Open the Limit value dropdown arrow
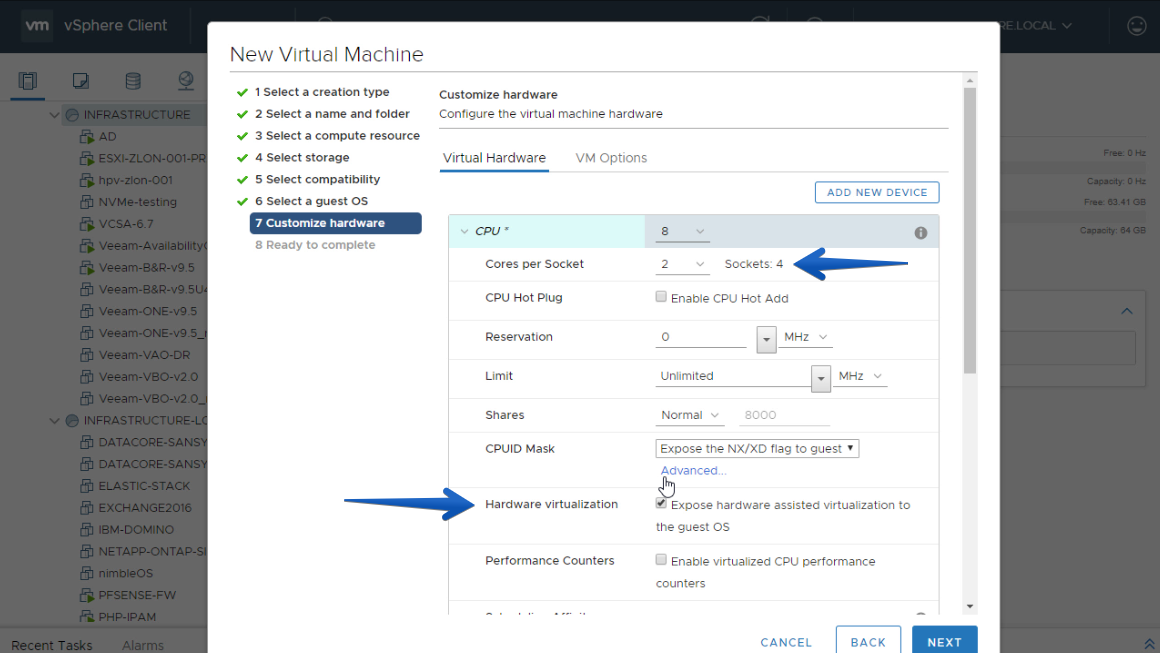This screenshot has width=1160, height=653. point(820,379)
